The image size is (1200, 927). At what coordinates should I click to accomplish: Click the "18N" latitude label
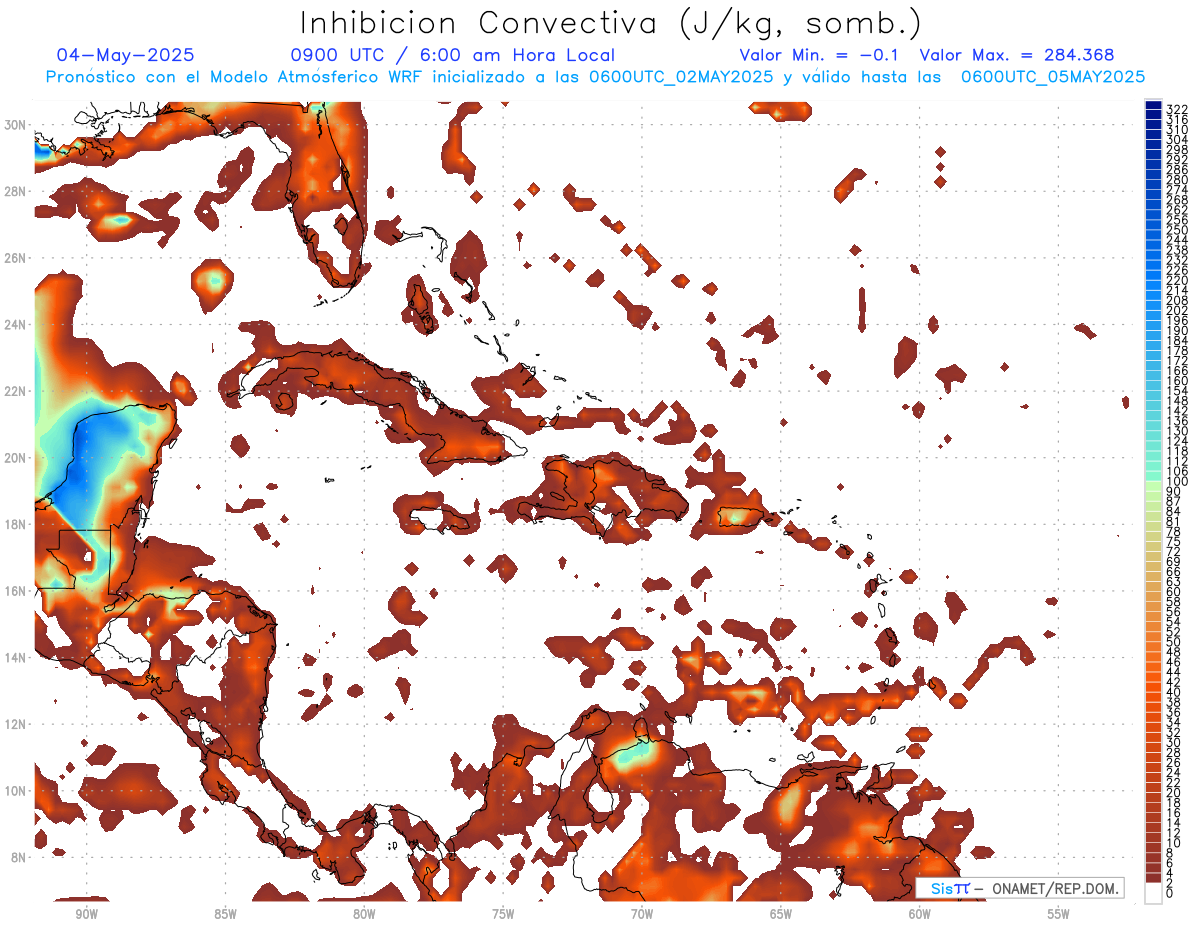(x=15, y=524)
